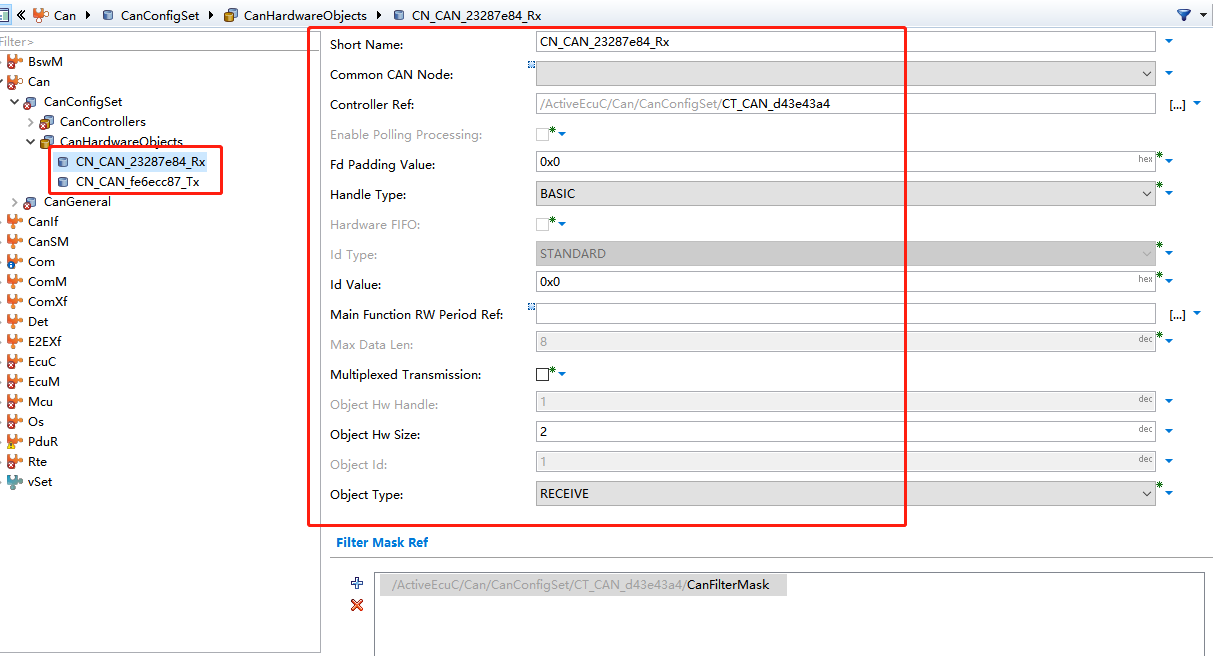Open the filter funnel icon at top right
Image resolution: width=1213 pixels, height=656 pixels.
[1183, 15]
